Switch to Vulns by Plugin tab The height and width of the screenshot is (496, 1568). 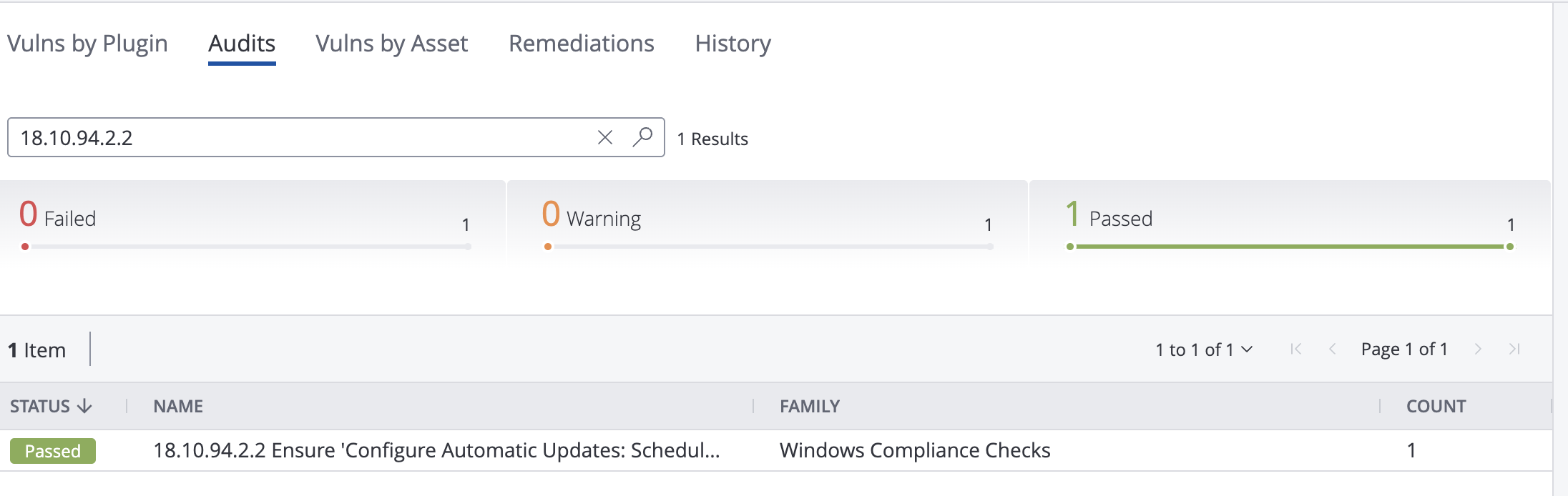tap(87, 44)
